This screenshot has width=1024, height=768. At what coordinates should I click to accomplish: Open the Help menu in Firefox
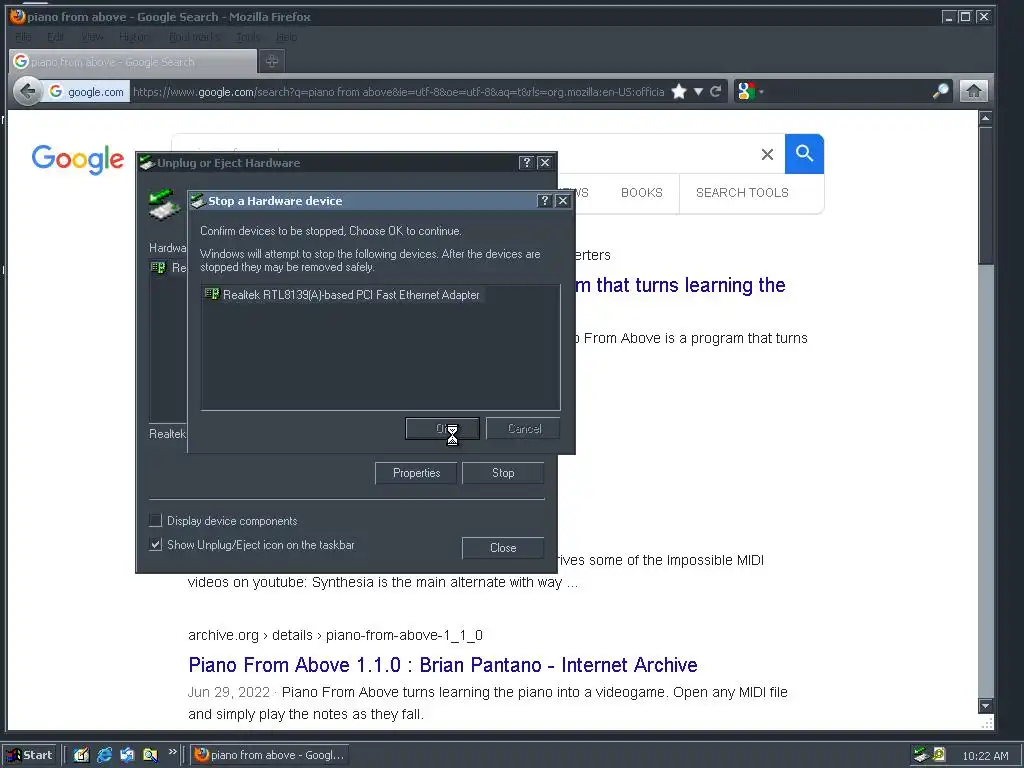click(286, 37)
